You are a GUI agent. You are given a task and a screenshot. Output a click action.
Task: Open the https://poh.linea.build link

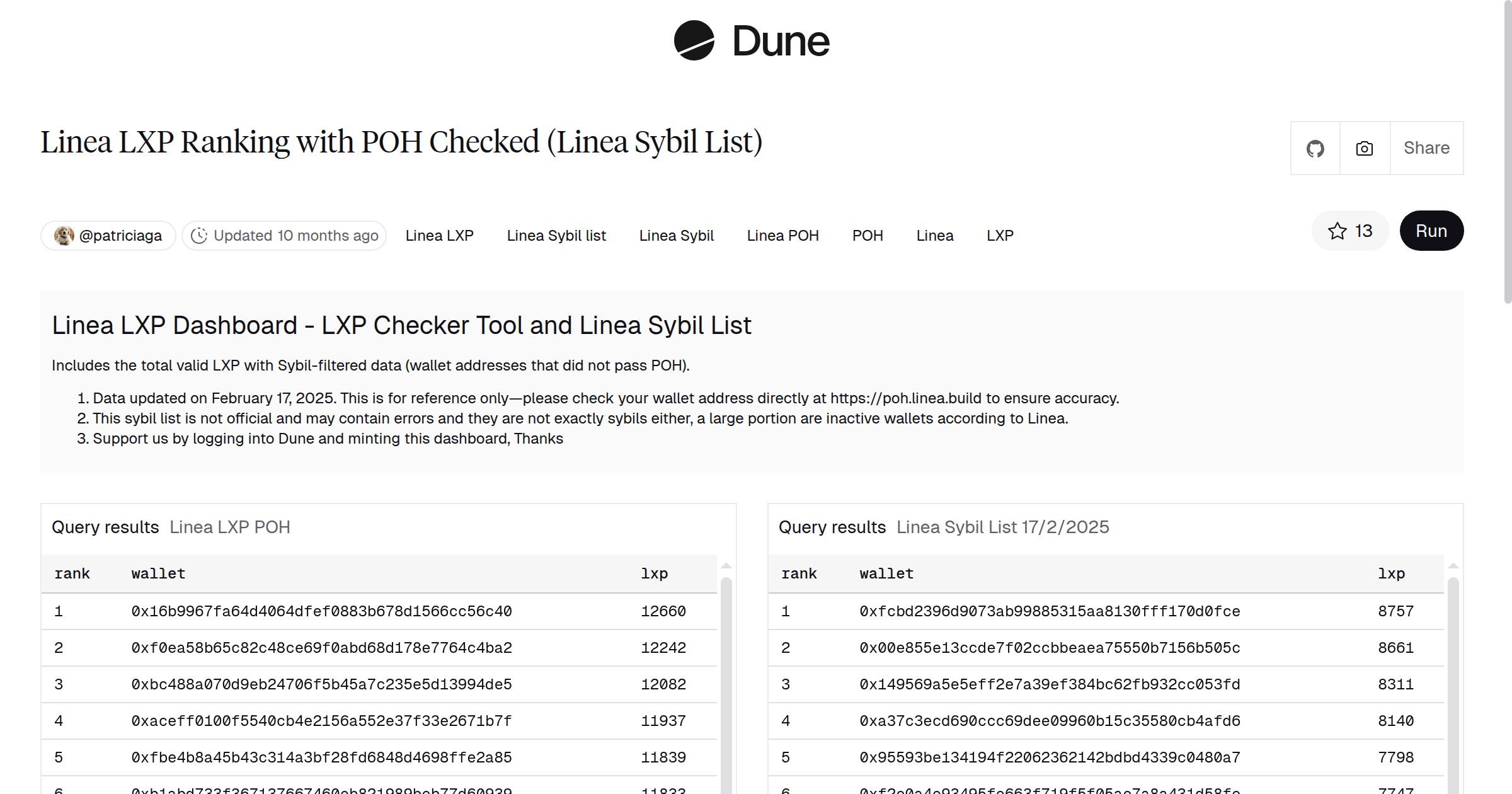[x=903, y=398]
